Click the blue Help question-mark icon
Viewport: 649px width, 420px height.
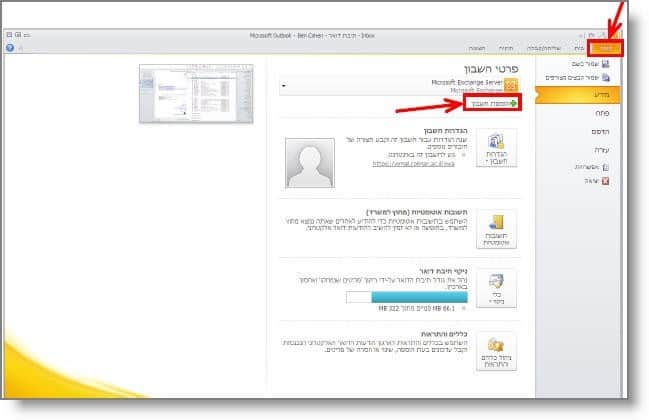(x=10, y=48)
